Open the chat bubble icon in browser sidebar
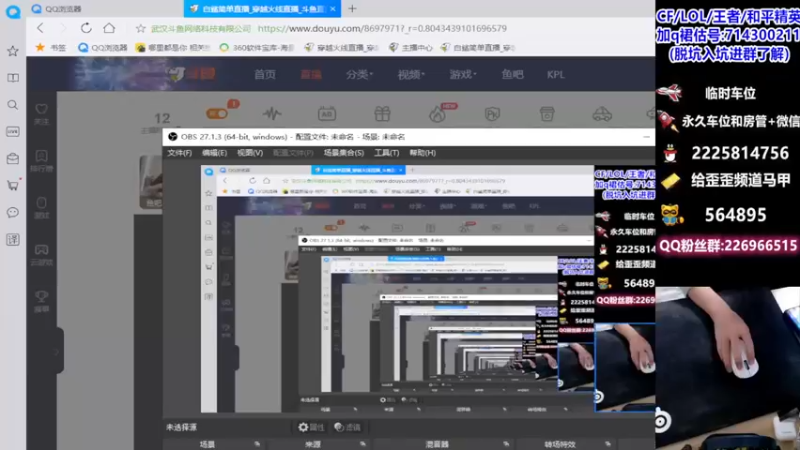Viewport: 800px width, 450px height. tap(13, 212)
